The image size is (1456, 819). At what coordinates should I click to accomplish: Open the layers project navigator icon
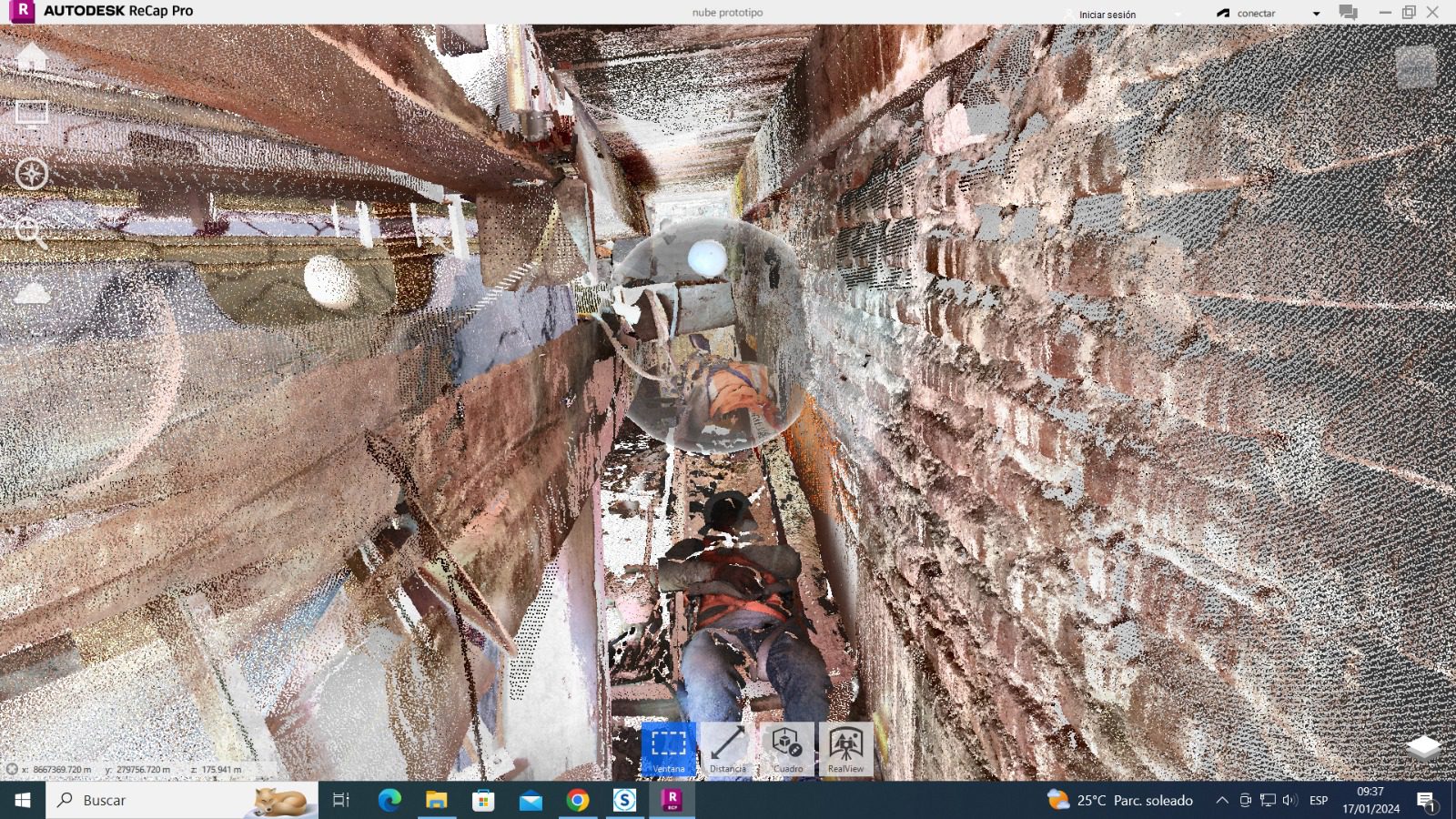[1423, 747]
